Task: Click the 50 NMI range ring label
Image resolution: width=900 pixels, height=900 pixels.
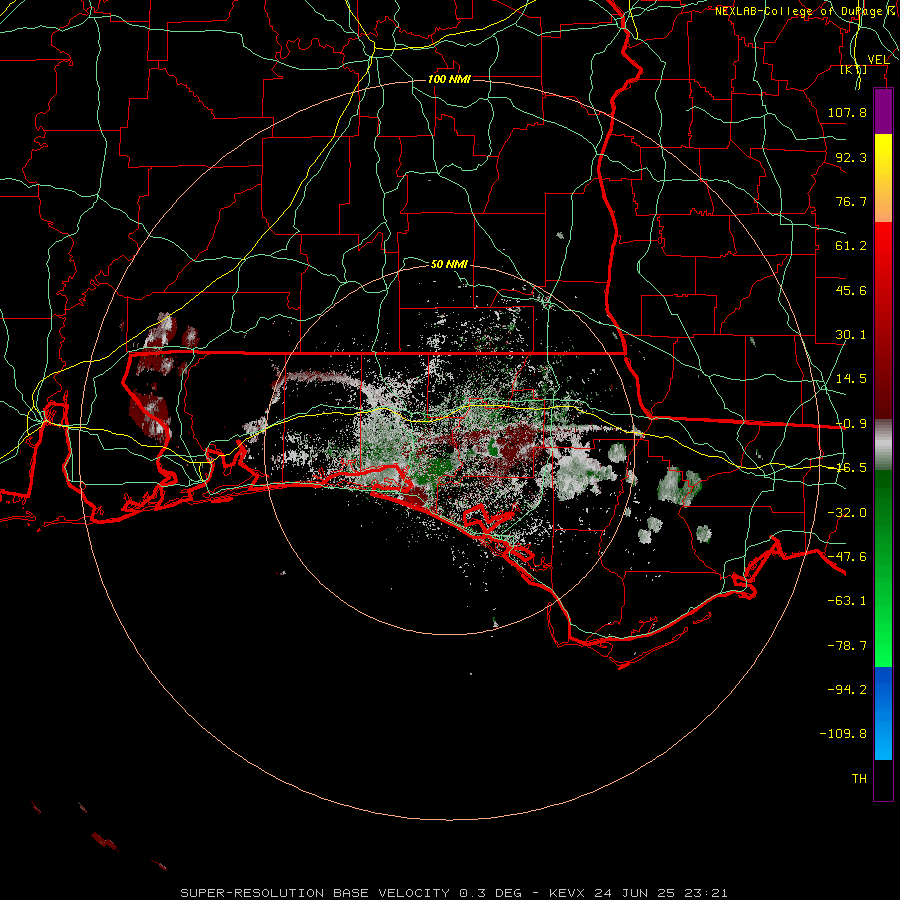Action: [x=449, y=264]
